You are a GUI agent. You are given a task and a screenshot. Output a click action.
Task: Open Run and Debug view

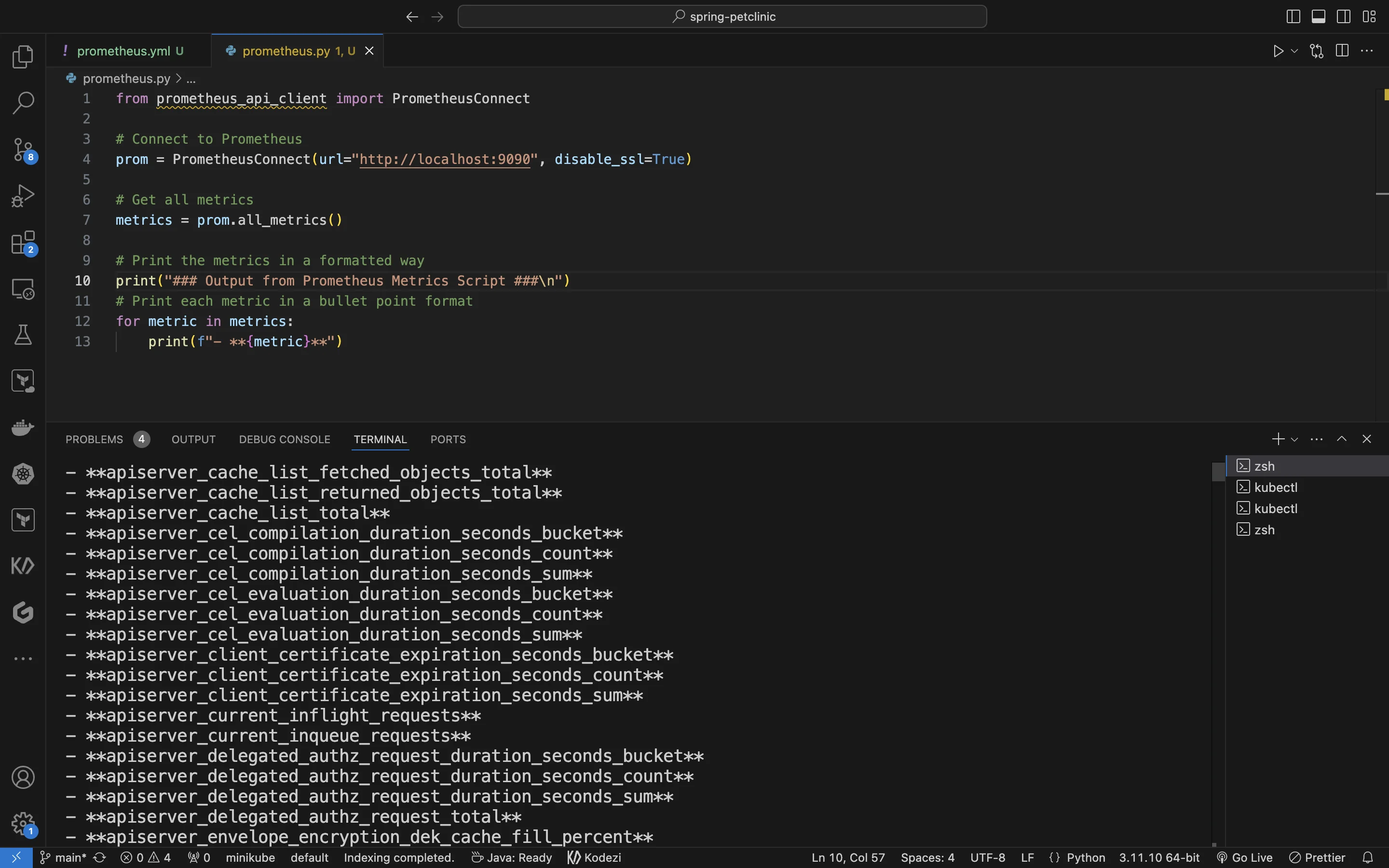click(23, 196)
